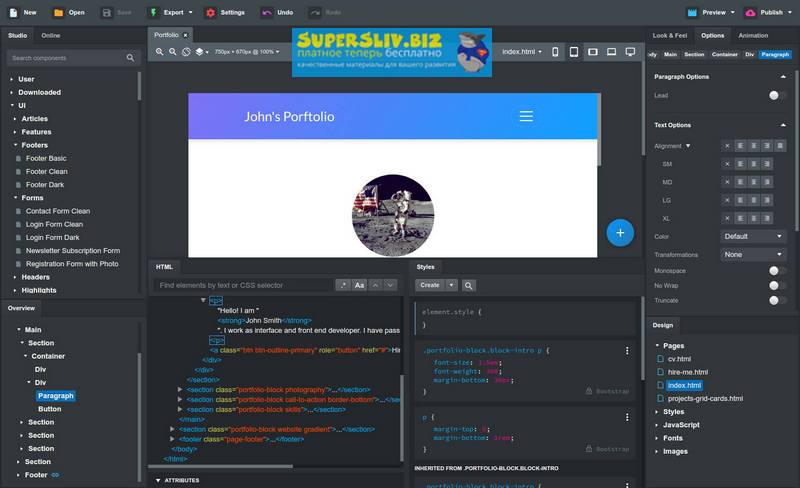Open the Look & Feel tab
Viewport: 800px width, 488px height.
point(669,36)
